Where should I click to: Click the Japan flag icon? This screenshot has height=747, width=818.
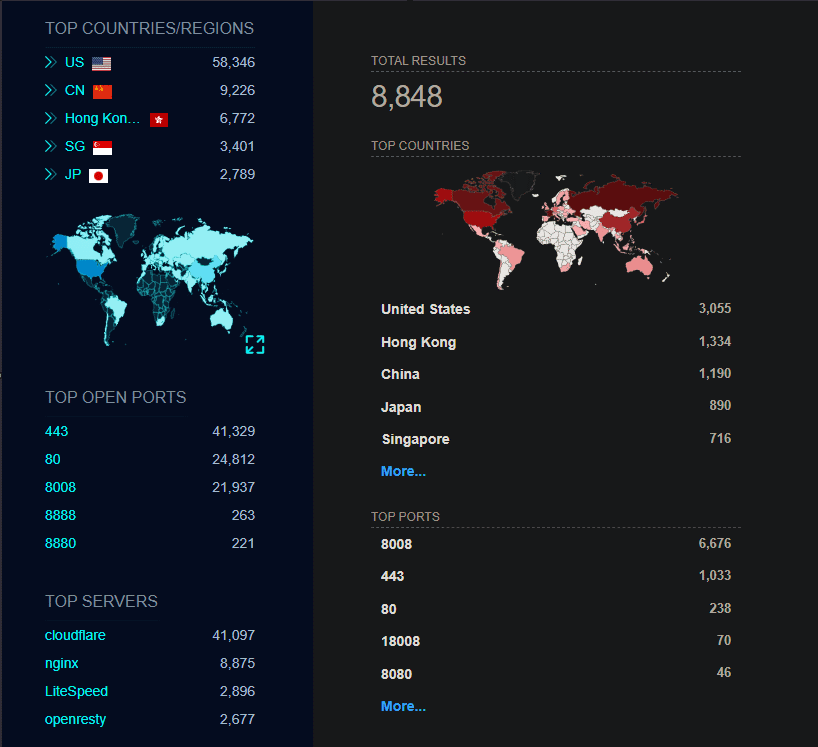tap(97, 174)
